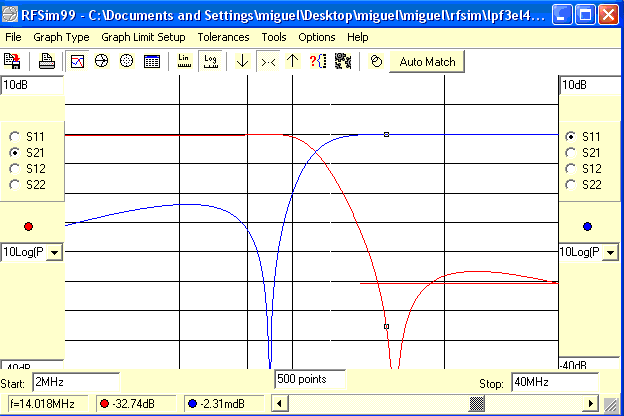Click the scrollbar left arrow
Image resolution: width=624 pixels, height=416 pixels.
coord(279,404)
